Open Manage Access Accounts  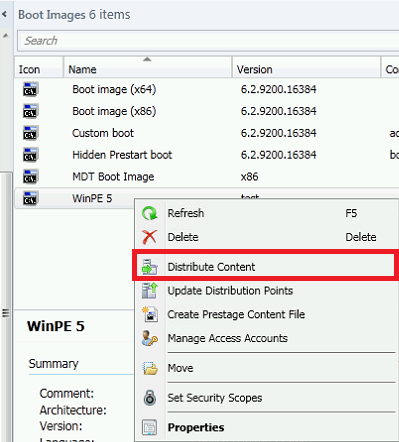265,338
